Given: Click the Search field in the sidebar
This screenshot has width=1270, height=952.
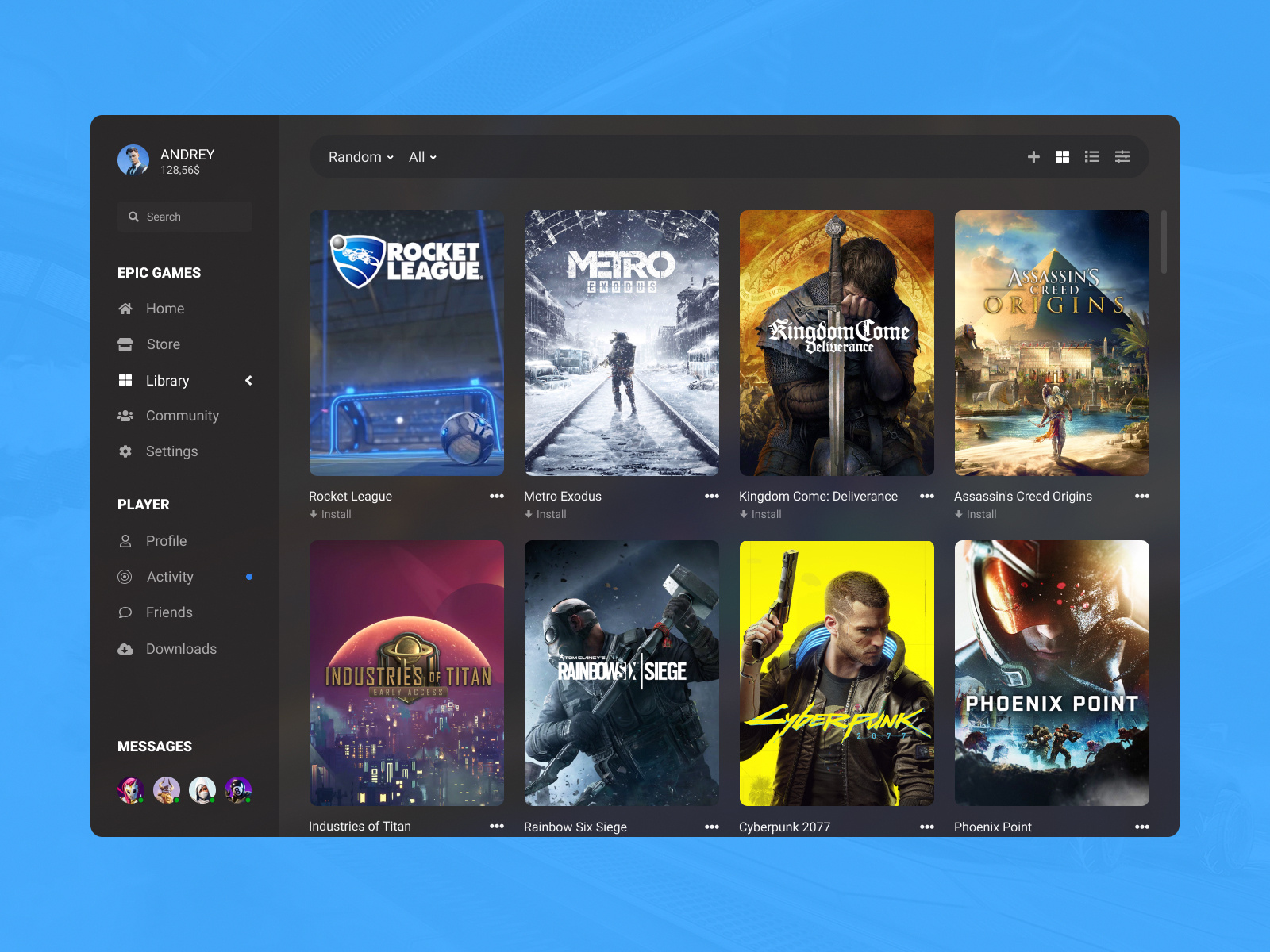Looking at the screenshot, I should tap(185, 217).
